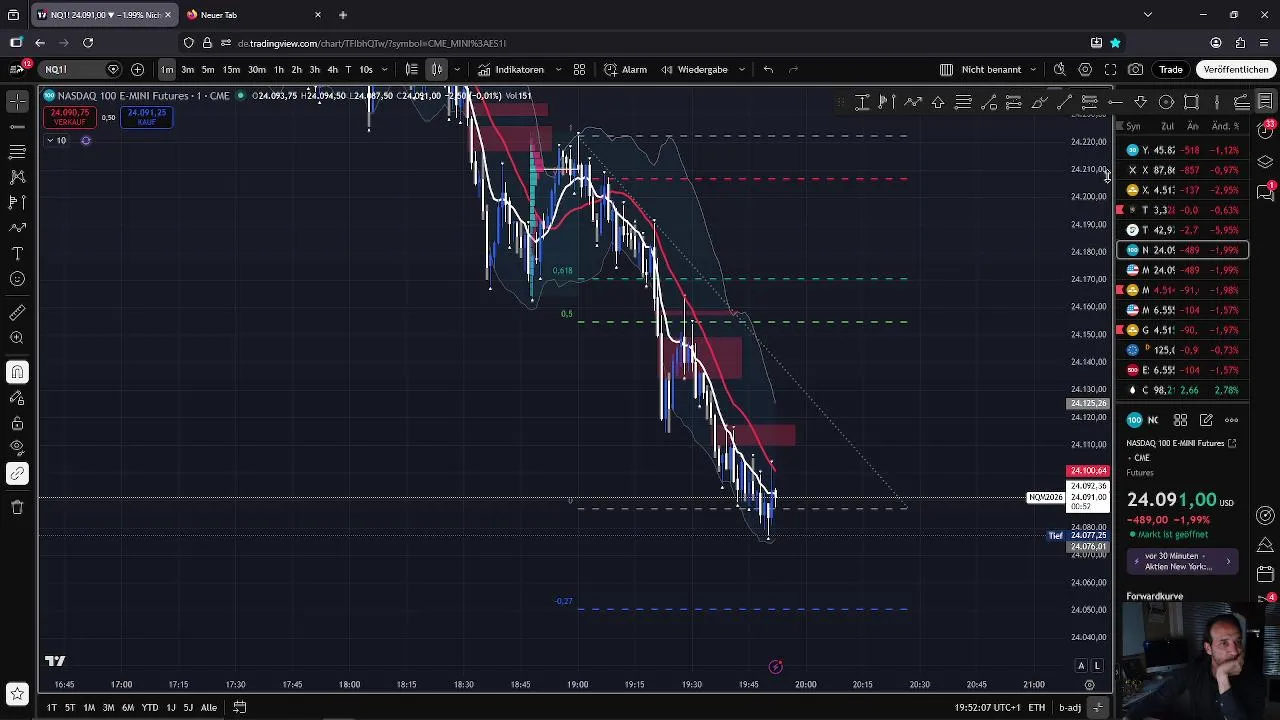Toggle hide all drawings eye icon
The width and height of the screenshot is (1280, 720).
coord(17,447)
